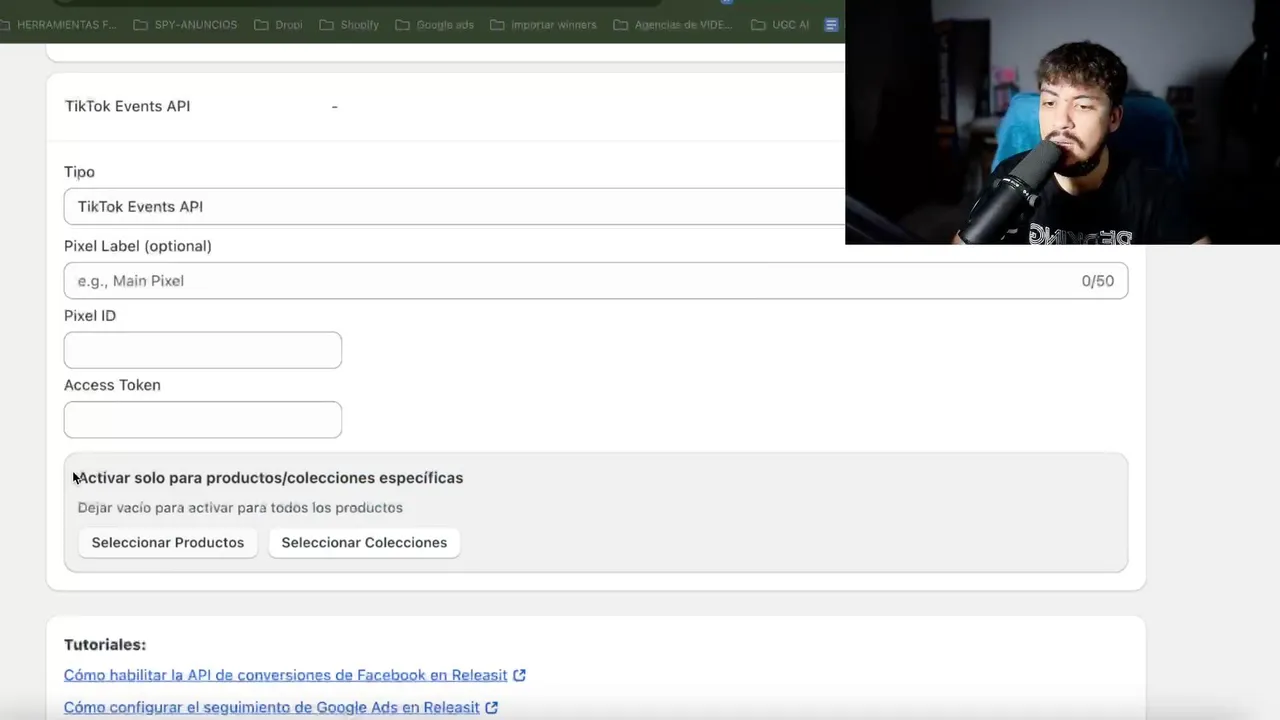Click the webcam video overlay

tap(1062, 122)
